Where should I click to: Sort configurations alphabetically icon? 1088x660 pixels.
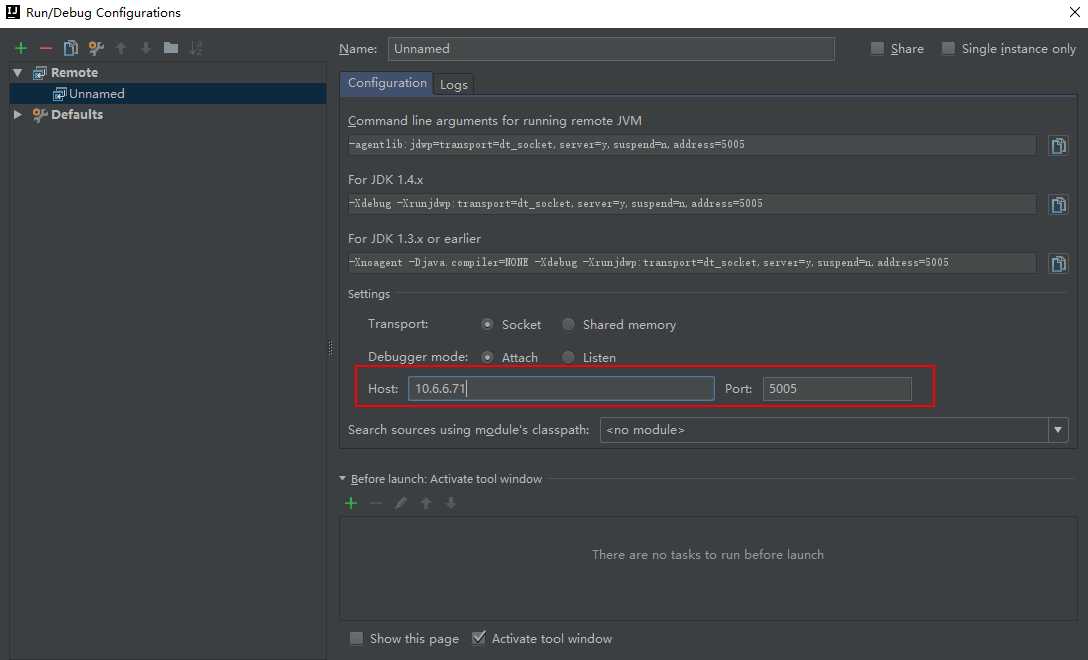click(x=196, y=48)
